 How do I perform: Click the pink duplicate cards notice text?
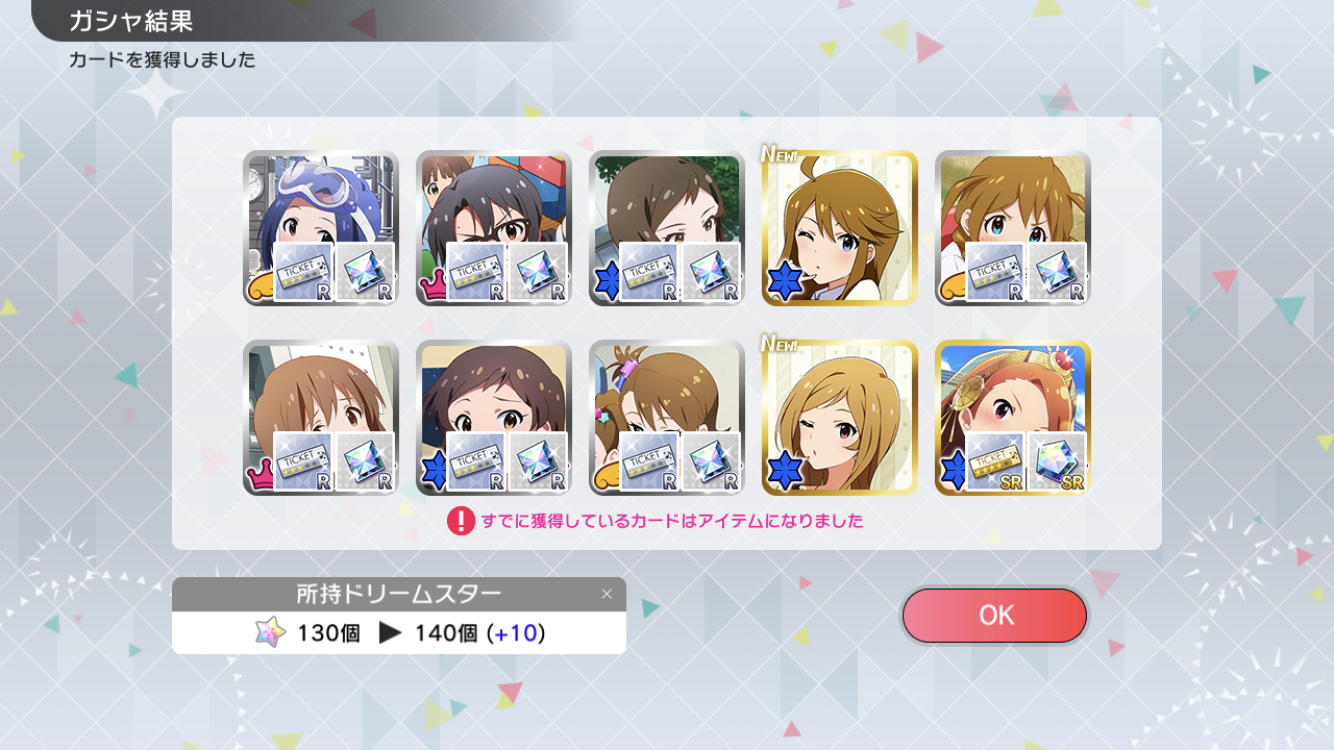pos(672,521)
